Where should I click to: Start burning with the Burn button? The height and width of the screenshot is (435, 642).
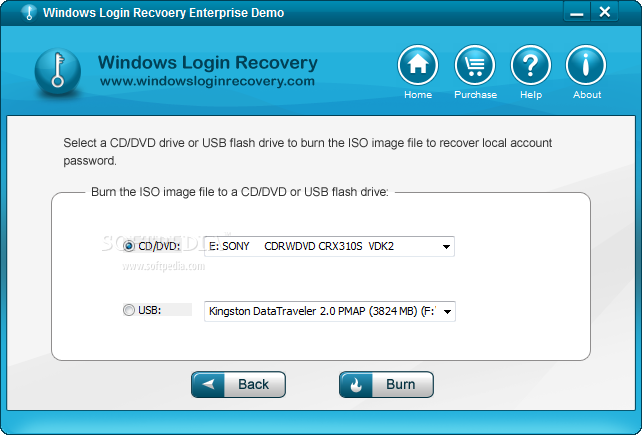(x=386, y=384)
